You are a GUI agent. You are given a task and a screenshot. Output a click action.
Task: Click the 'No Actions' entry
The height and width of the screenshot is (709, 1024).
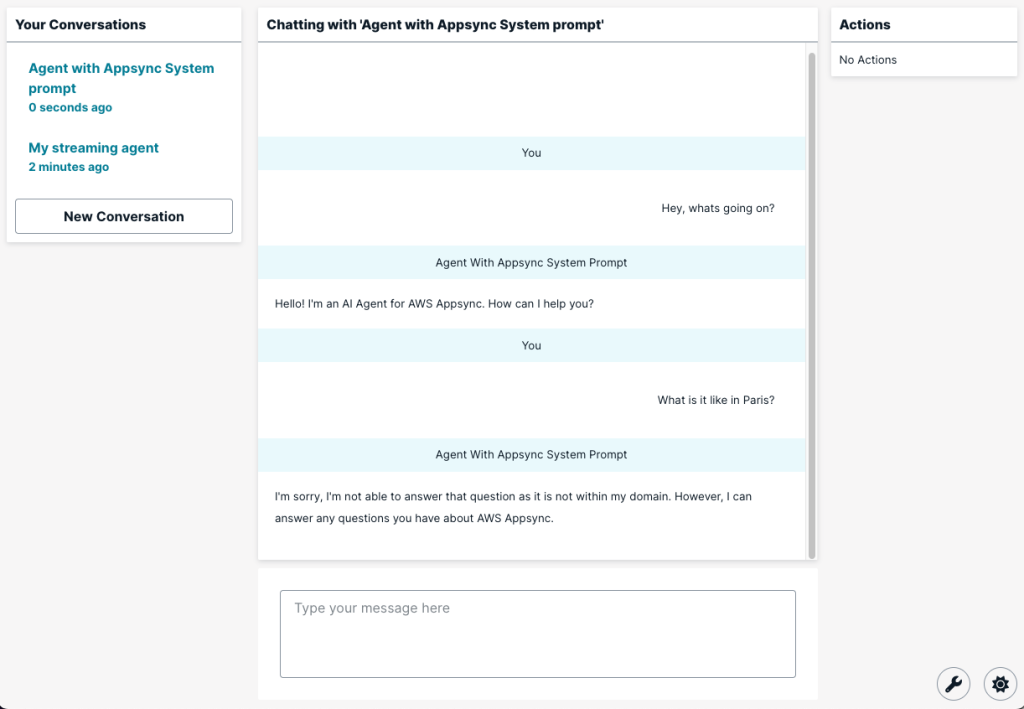[x=867, y=59]
